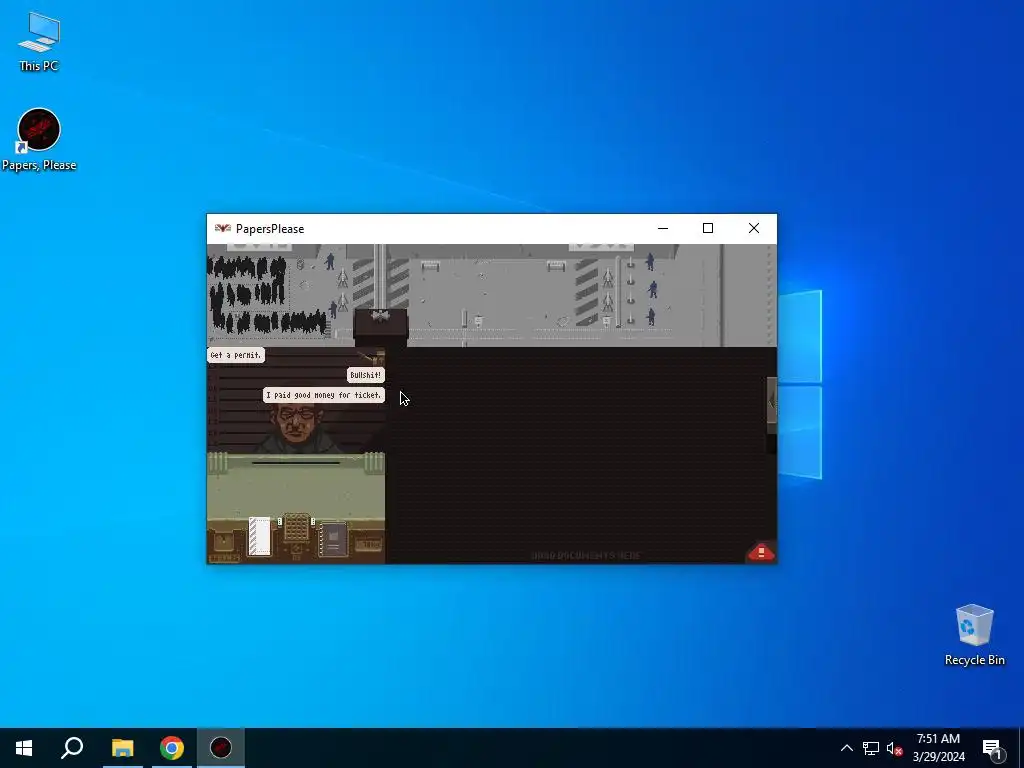
Task: Click the PapersPlease title bar eagle icon
Action: (x=223, y=229)
